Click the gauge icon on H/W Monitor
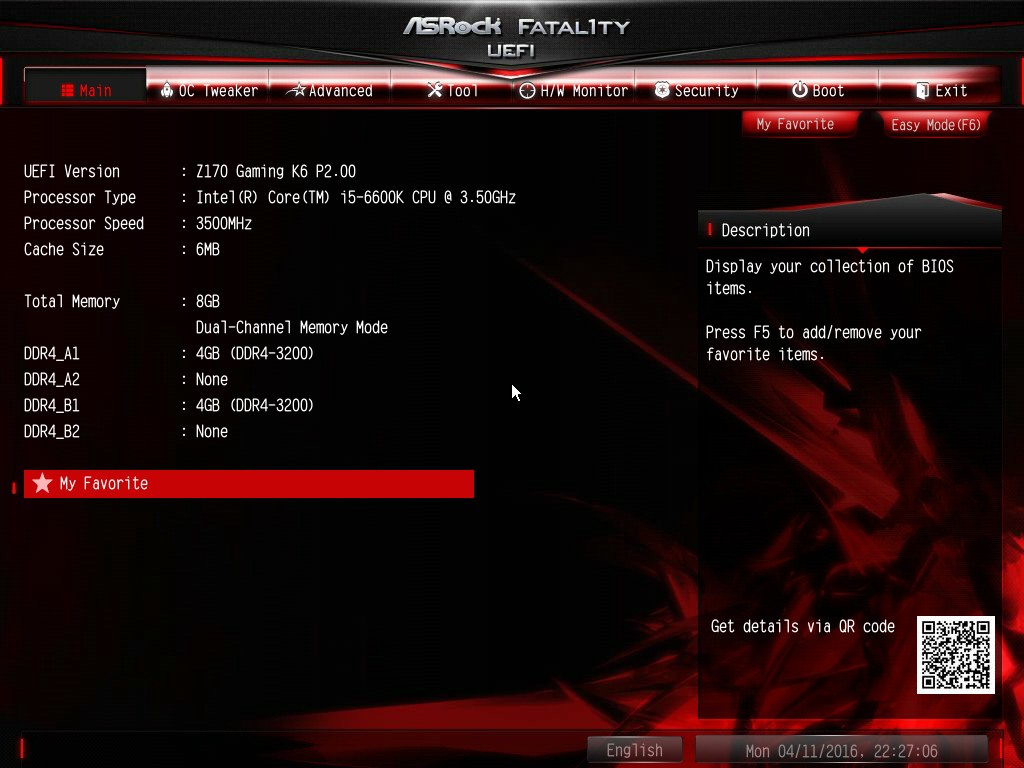Viewport: 1024px width, 768px height. [x=527, y=90]
